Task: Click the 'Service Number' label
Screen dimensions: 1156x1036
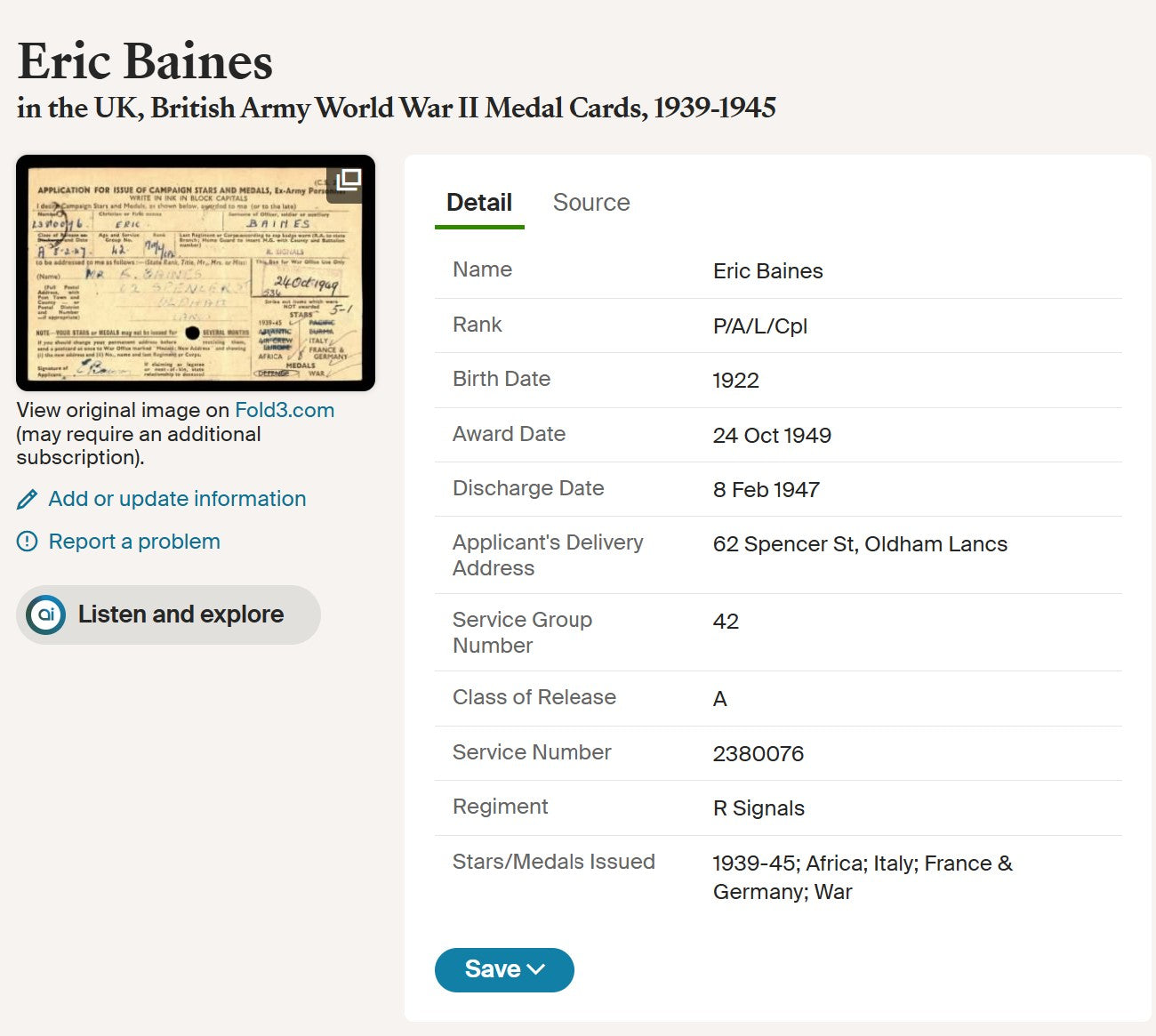Action: (x=532, y=752)
